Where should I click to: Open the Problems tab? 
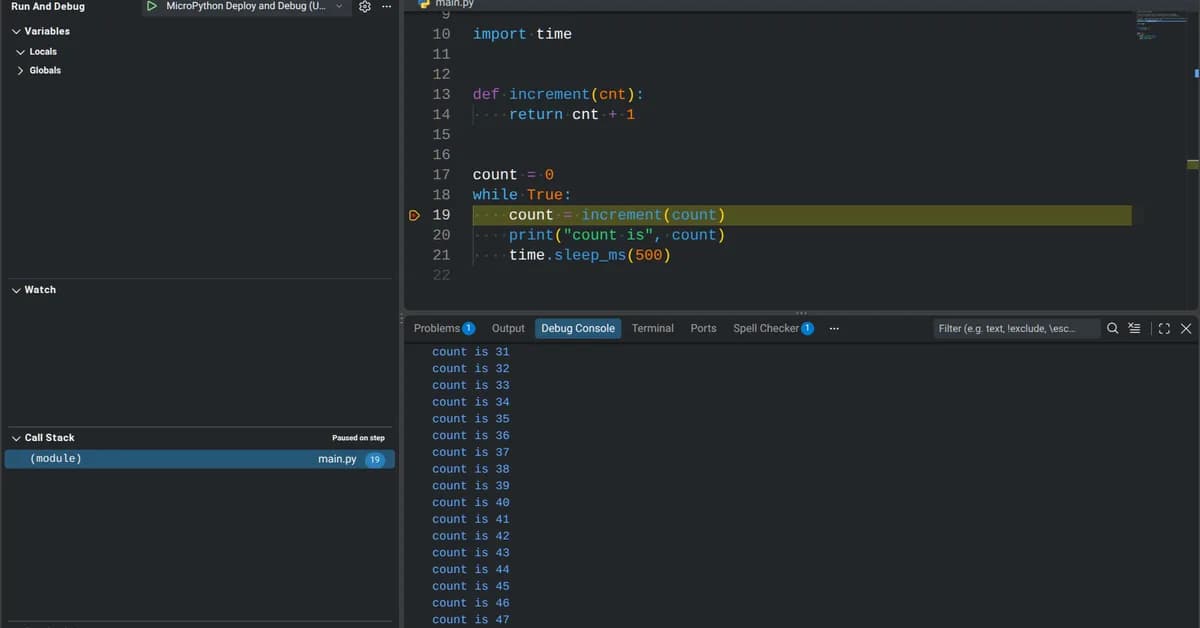click(444, 328)
